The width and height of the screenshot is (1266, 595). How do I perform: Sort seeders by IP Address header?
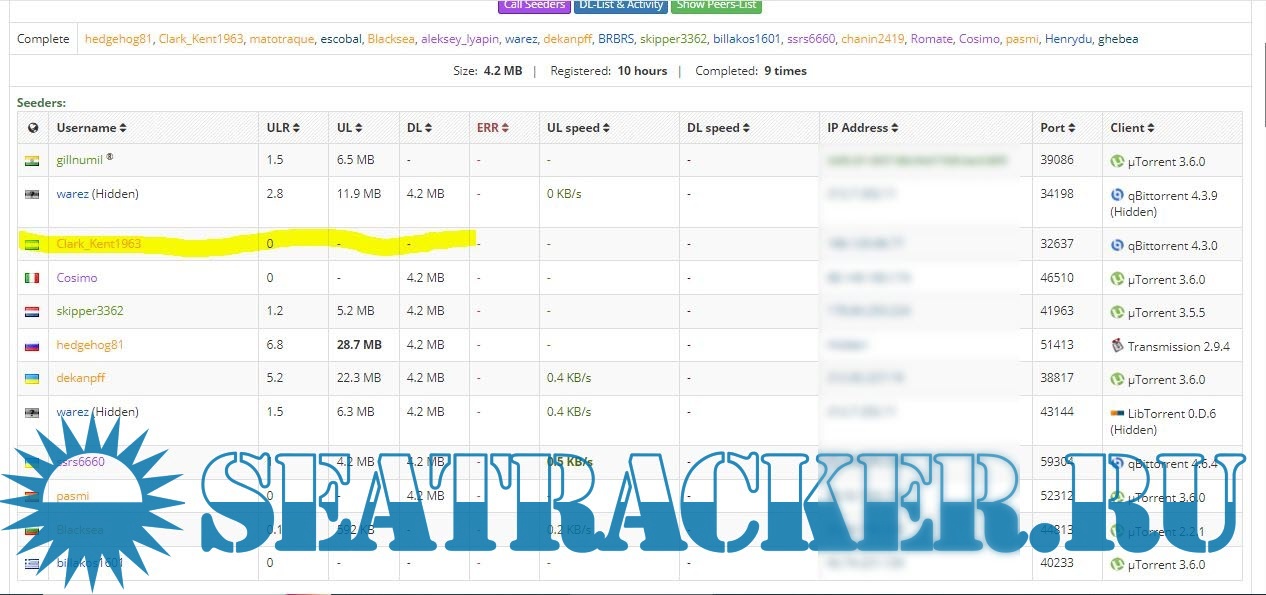coord(862,128)
